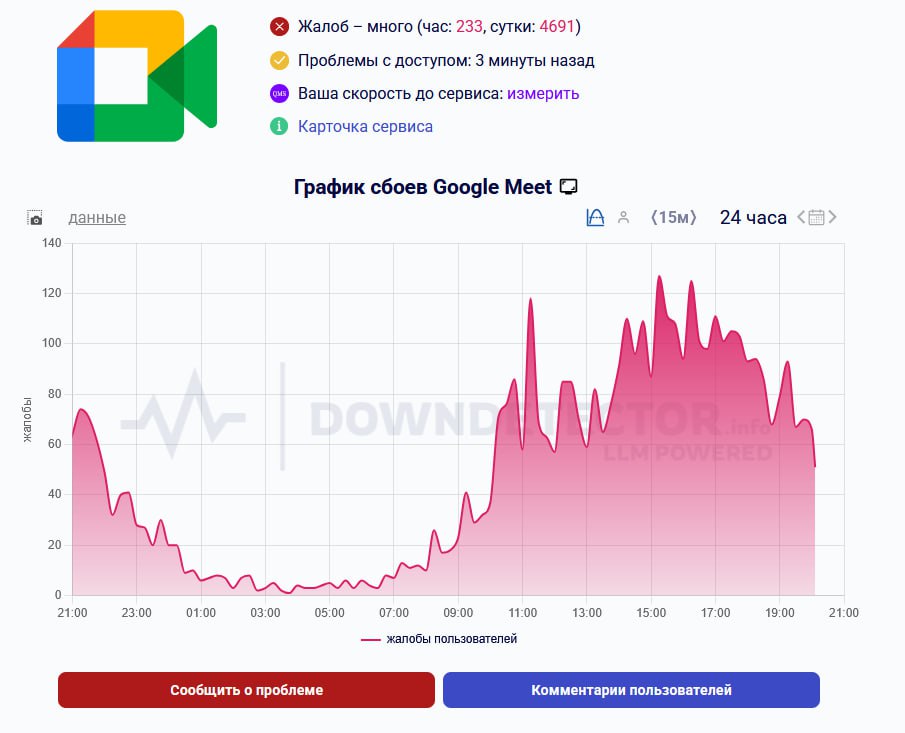Save a chart screenshot with the camera icon
Screen dimensions: 905x733
tap(35, 218)
